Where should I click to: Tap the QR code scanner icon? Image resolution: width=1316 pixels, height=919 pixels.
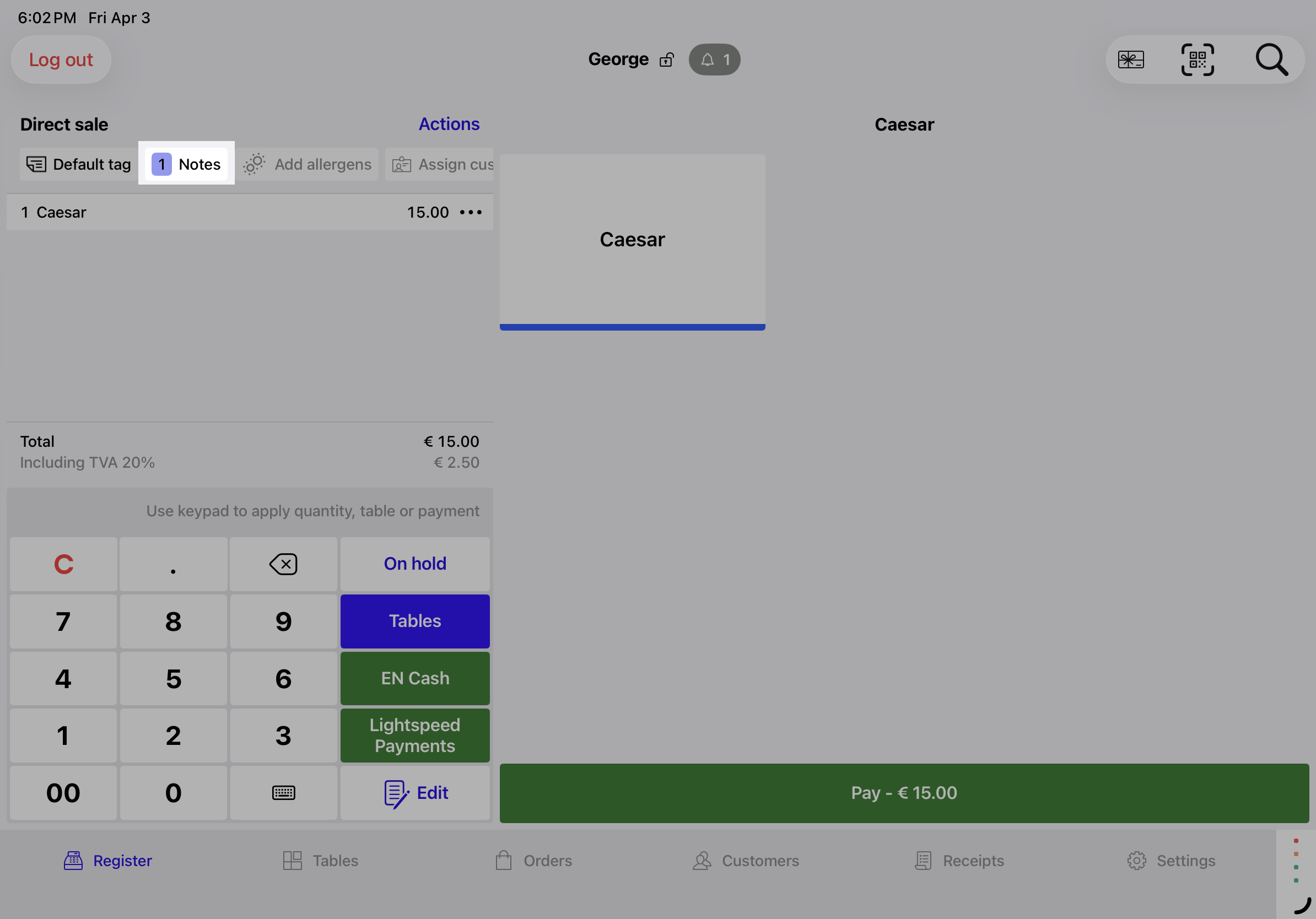coord(1198,60)
